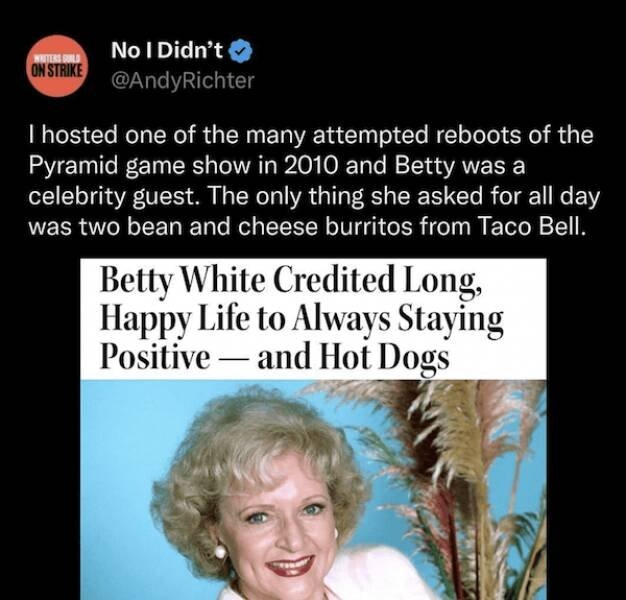Click the word "Positive" in the headline
Image resolution: width=626 pixels, height=600 pixels.
pos(155,355)
